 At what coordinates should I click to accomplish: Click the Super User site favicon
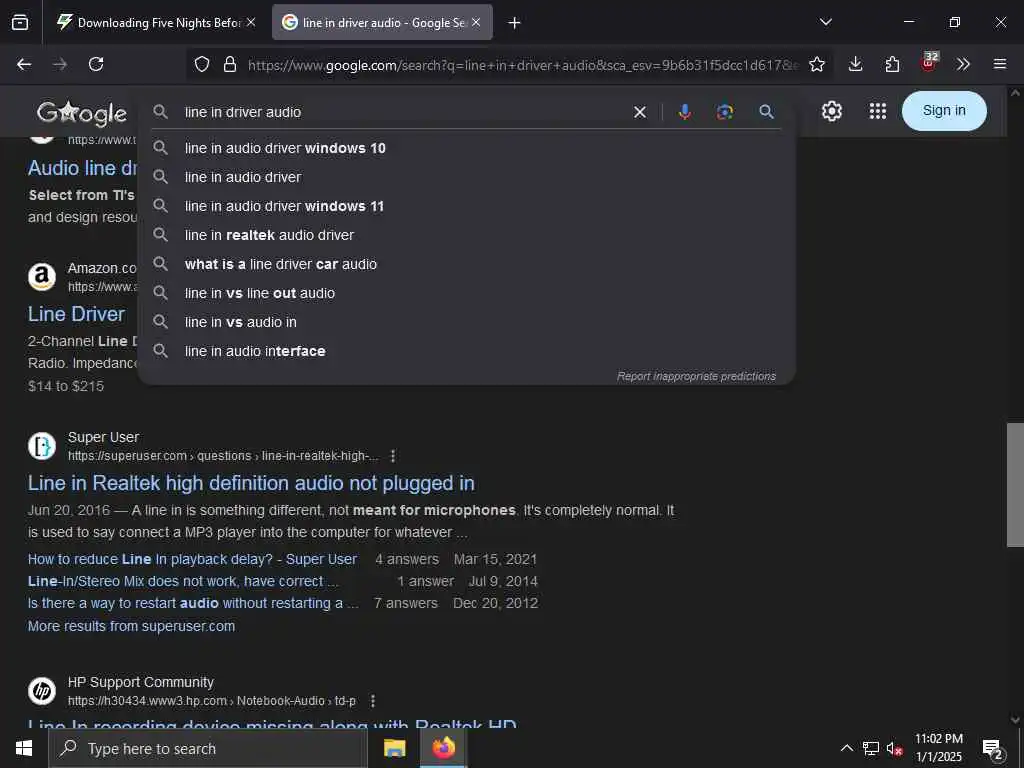coord(42,446)
